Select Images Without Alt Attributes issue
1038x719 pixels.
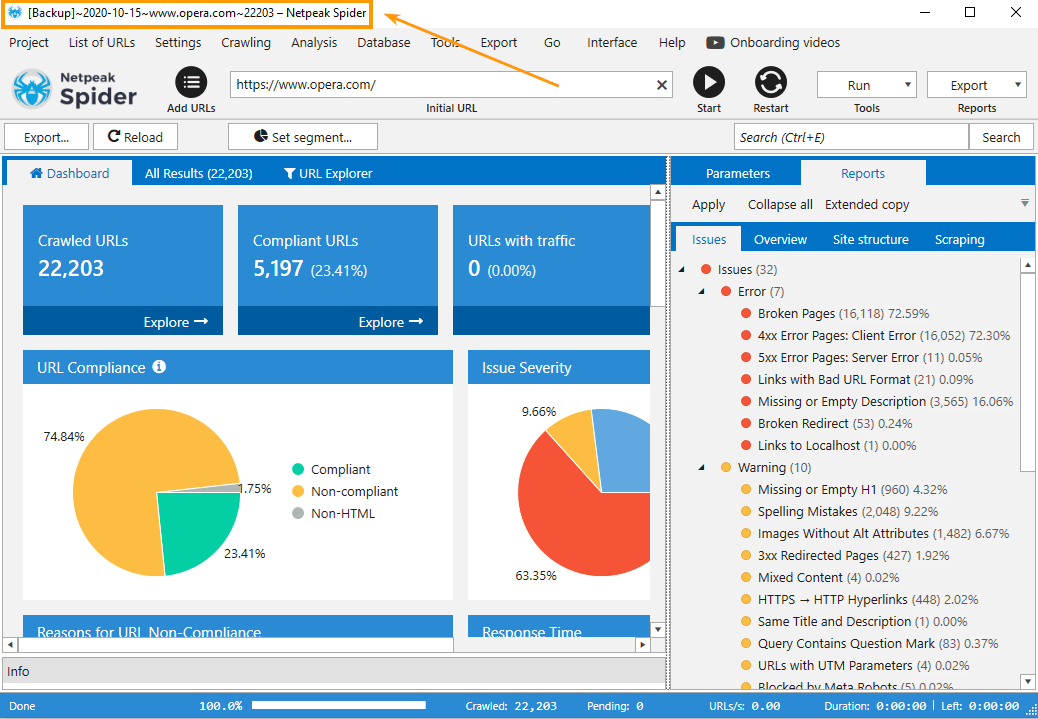(883, 534)
